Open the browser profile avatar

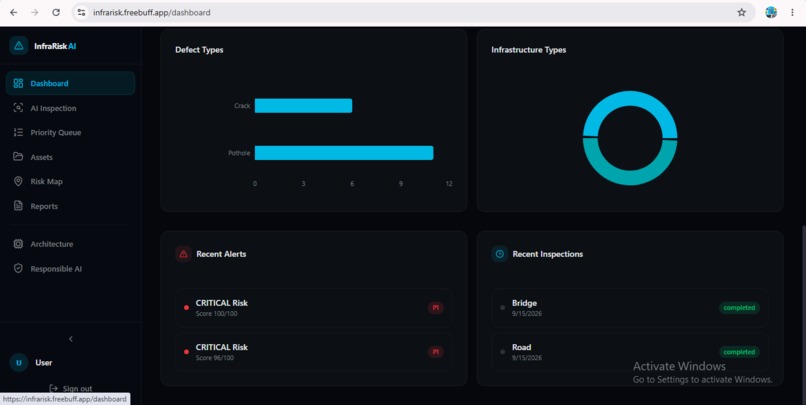point(771,12)
